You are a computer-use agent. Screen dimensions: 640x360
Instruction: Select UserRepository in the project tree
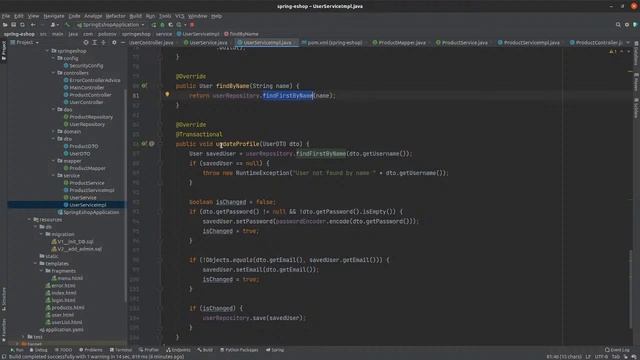(x=84, y=124)
